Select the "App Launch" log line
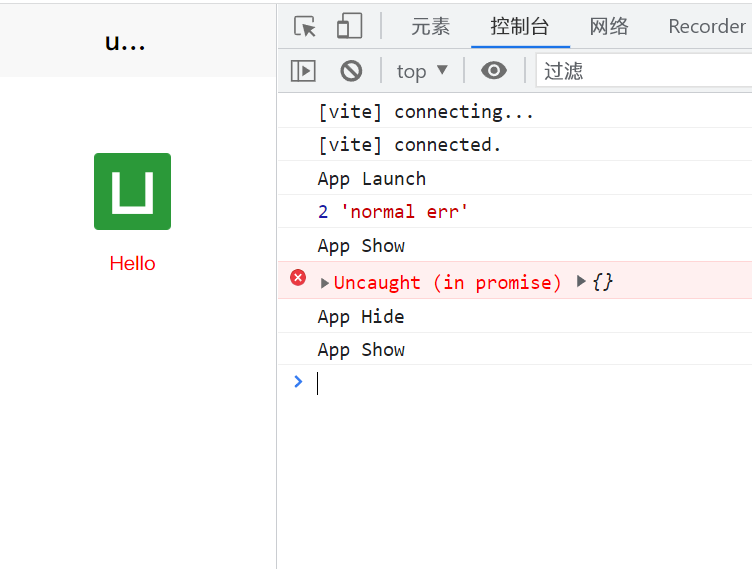The width and height of the screenshot is (752, 569). 515,178
